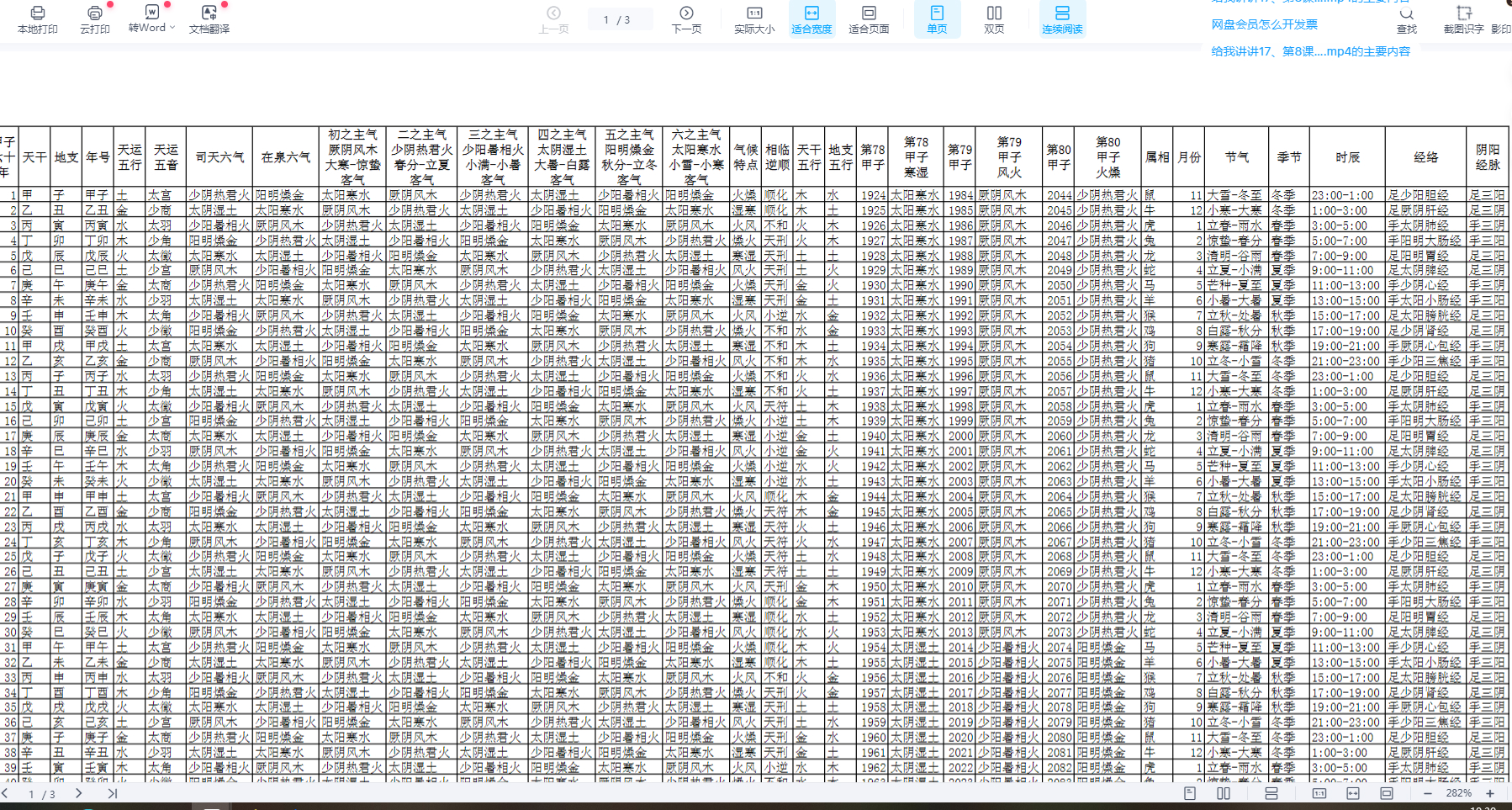This screenshot has width=1512, height=810.
Task: Click the fit page icon in bottom bar
Action: click(1387, 793)
